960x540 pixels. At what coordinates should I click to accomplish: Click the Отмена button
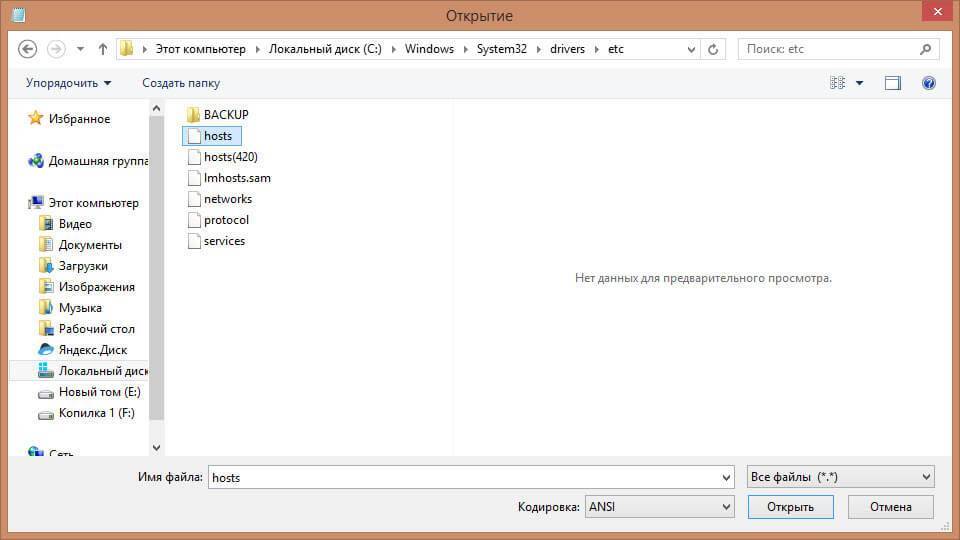pyautogui.click(x=890, y=507)
